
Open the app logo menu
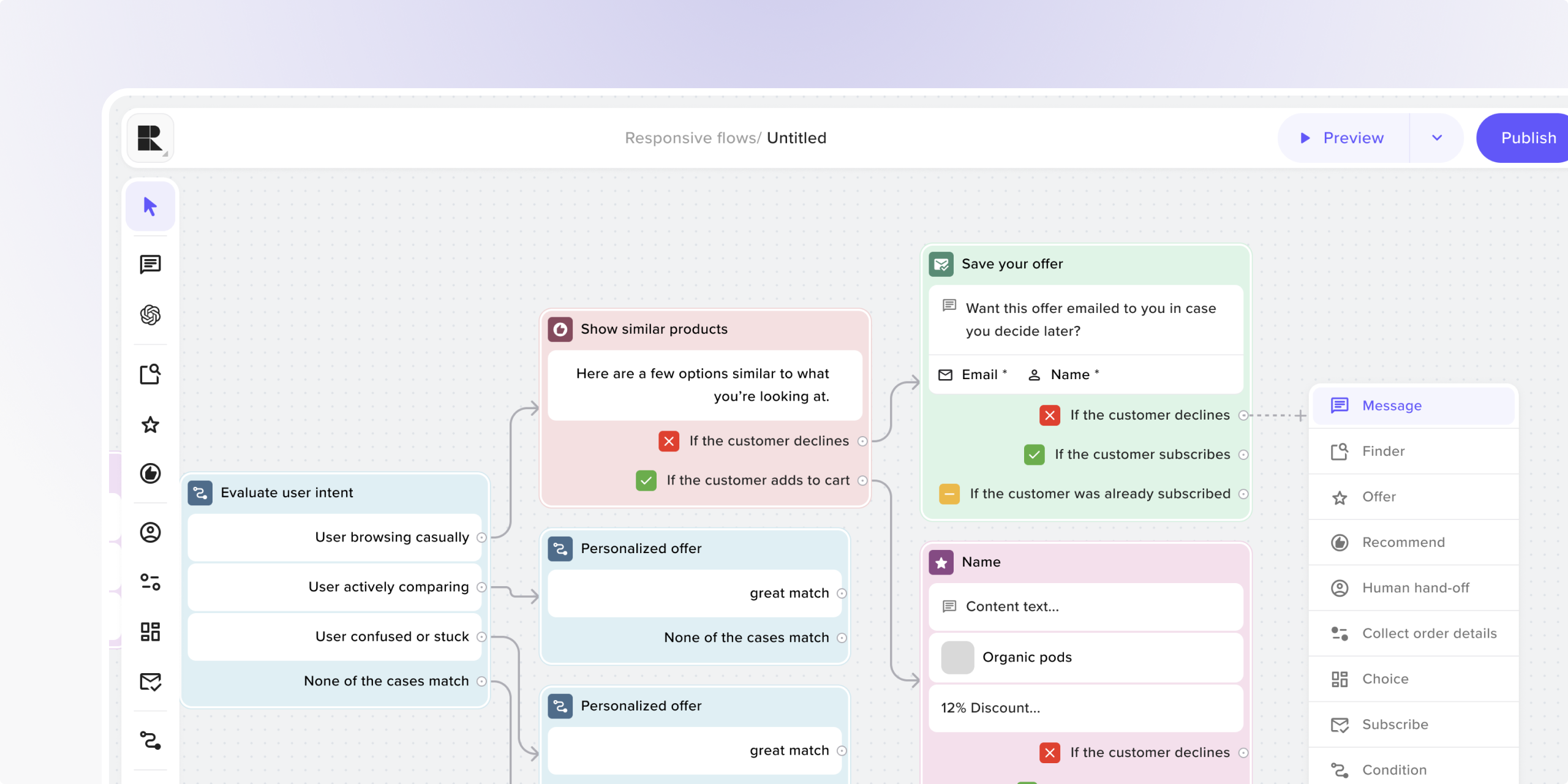point(151,138)
